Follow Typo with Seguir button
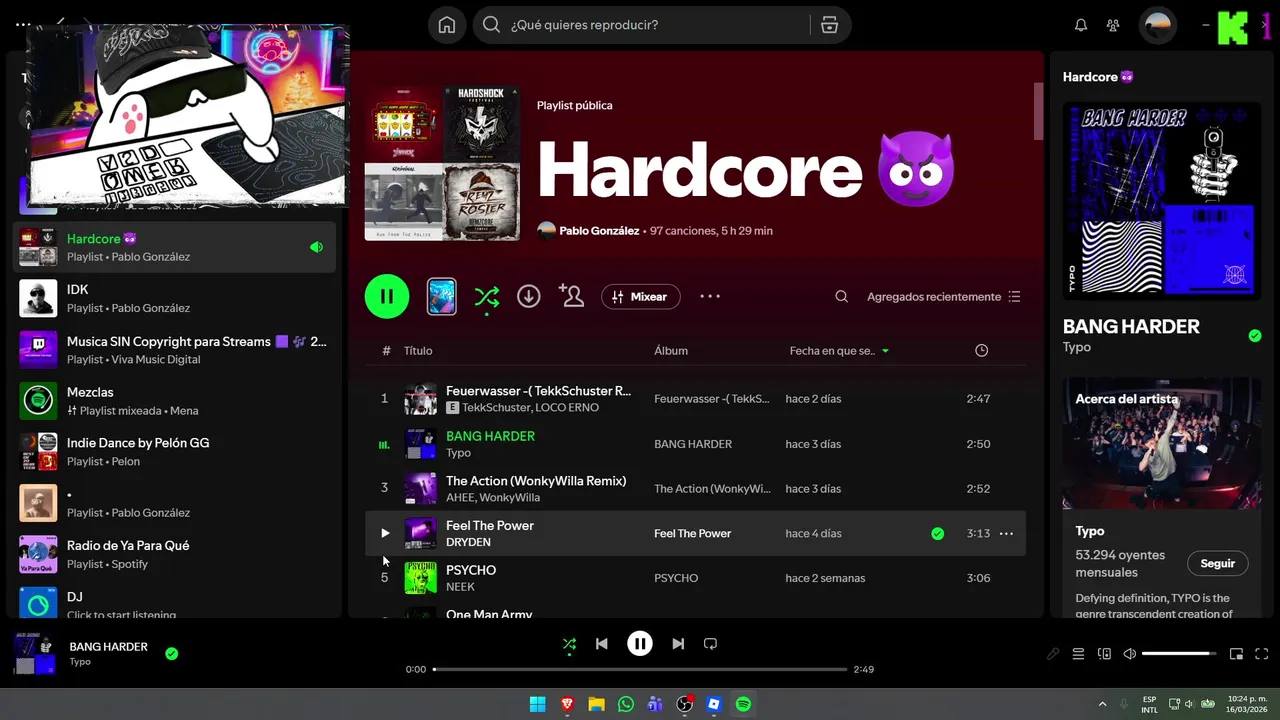The width and height of the screenshot is (1280, 720). (1217, 563)
